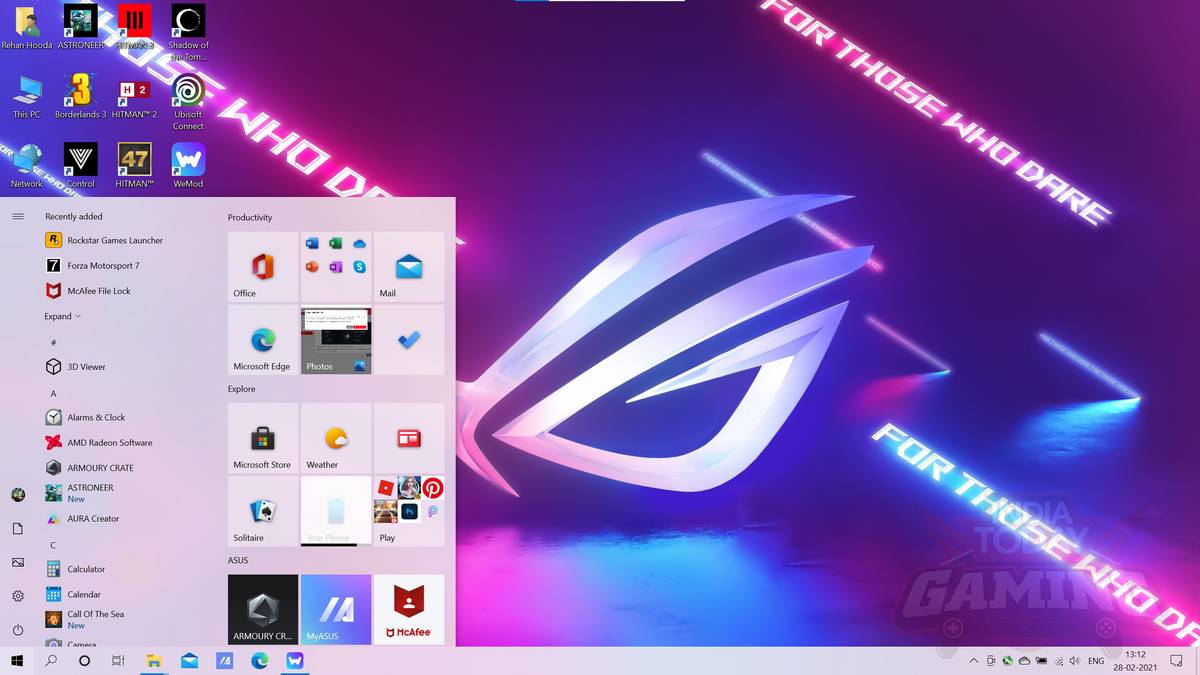Image resolution: width=1200 pixels, height=675 pixels.
Task: Open the Office apps folder tile
Action: [x=336, y=267]
